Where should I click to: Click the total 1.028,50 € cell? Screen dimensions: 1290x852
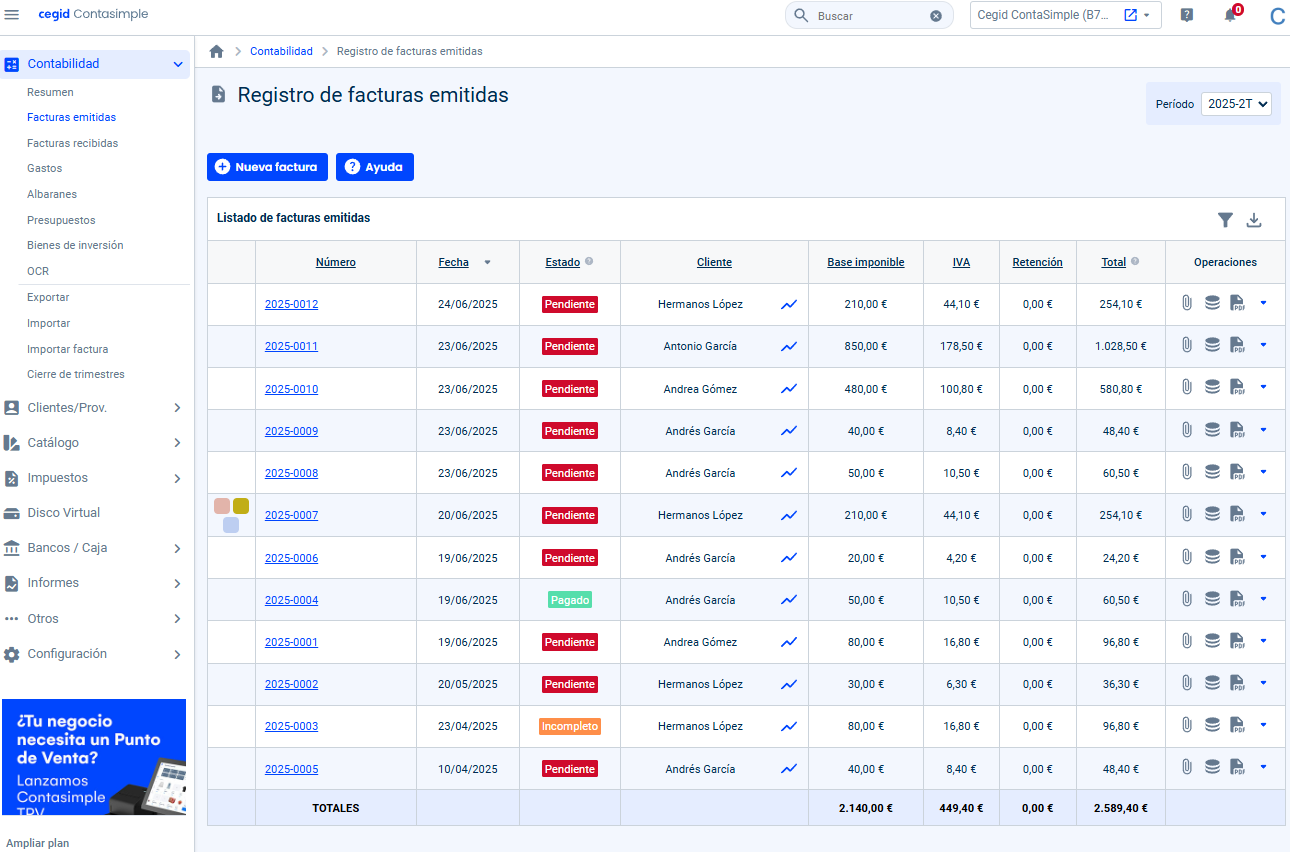(1120, 346)
